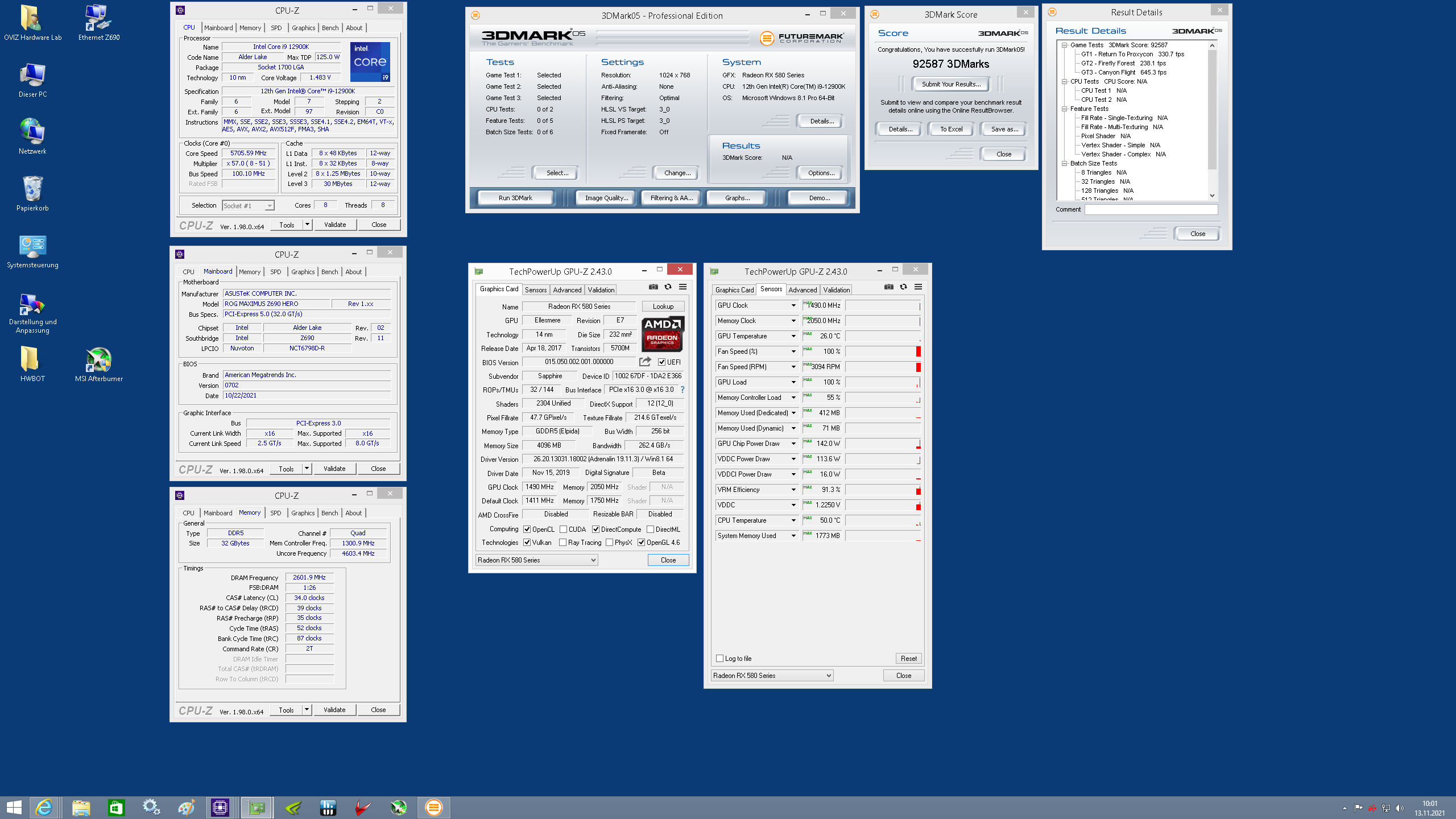
Task: Toggle the UEFI checkbox in GPU-Z
Action: [x=661, y=362]
